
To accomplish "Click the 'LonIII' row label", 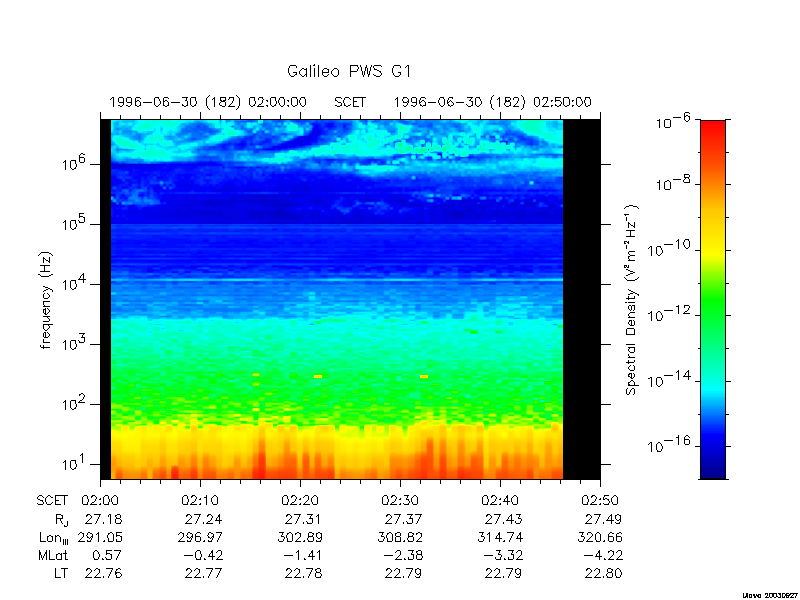I will pyautogui.click(x=54, y=538).
